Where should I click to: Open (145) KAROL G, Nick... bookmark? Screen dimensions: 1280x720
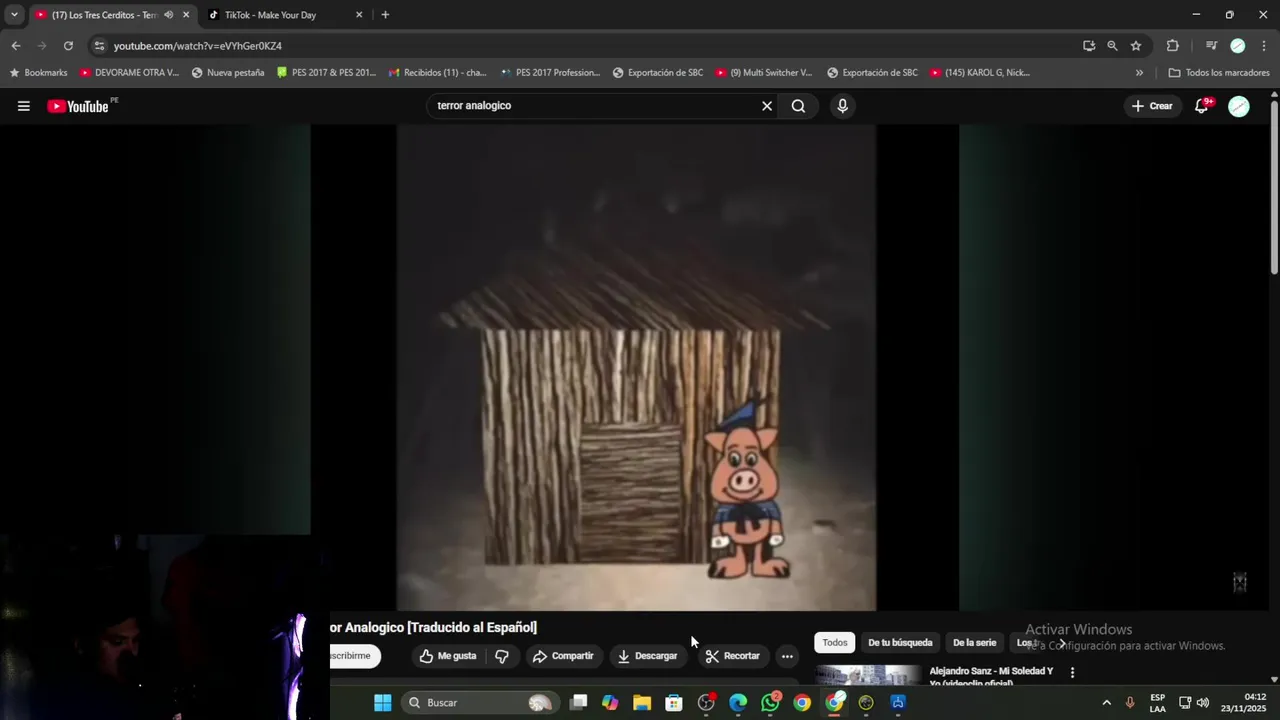pos(980,73)
